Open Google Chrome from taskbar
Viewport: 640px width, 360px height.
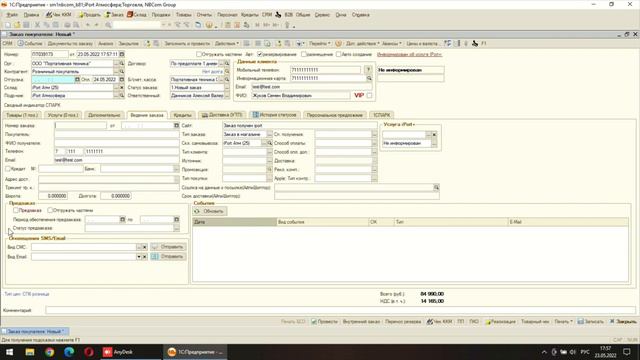pyautogui.click(x=49, y=352)
